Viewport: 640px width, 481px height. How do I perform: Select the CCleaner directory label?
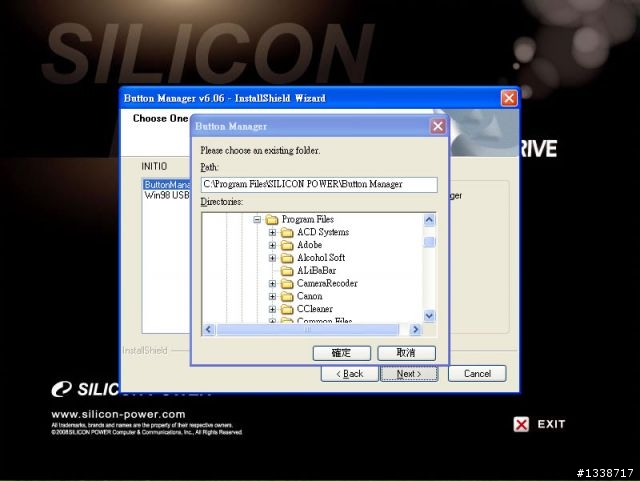click(x=315, y=309)
